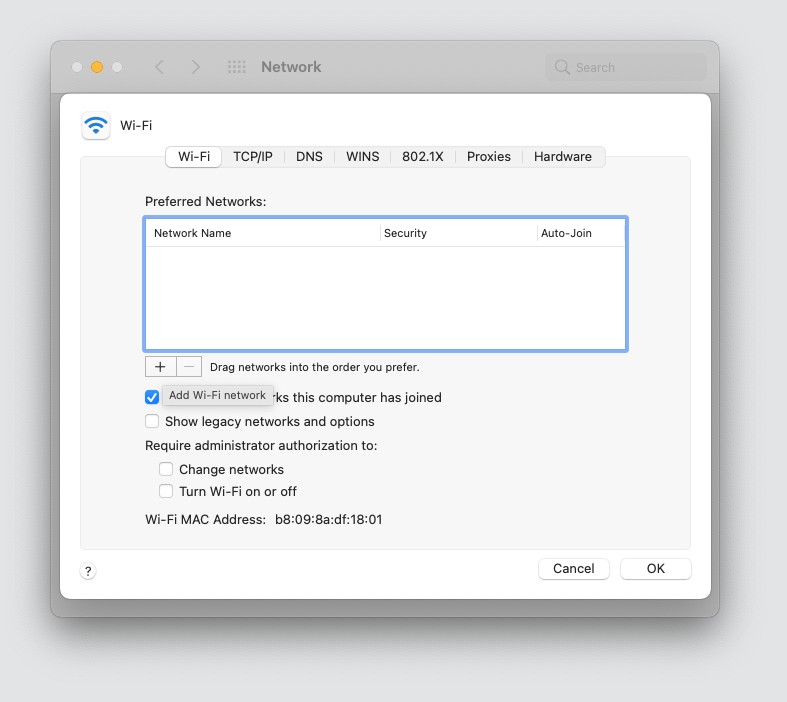Click the show all preferences grid icon
Image resolution: width=787 pixels, height=702 pixels.
237,67
